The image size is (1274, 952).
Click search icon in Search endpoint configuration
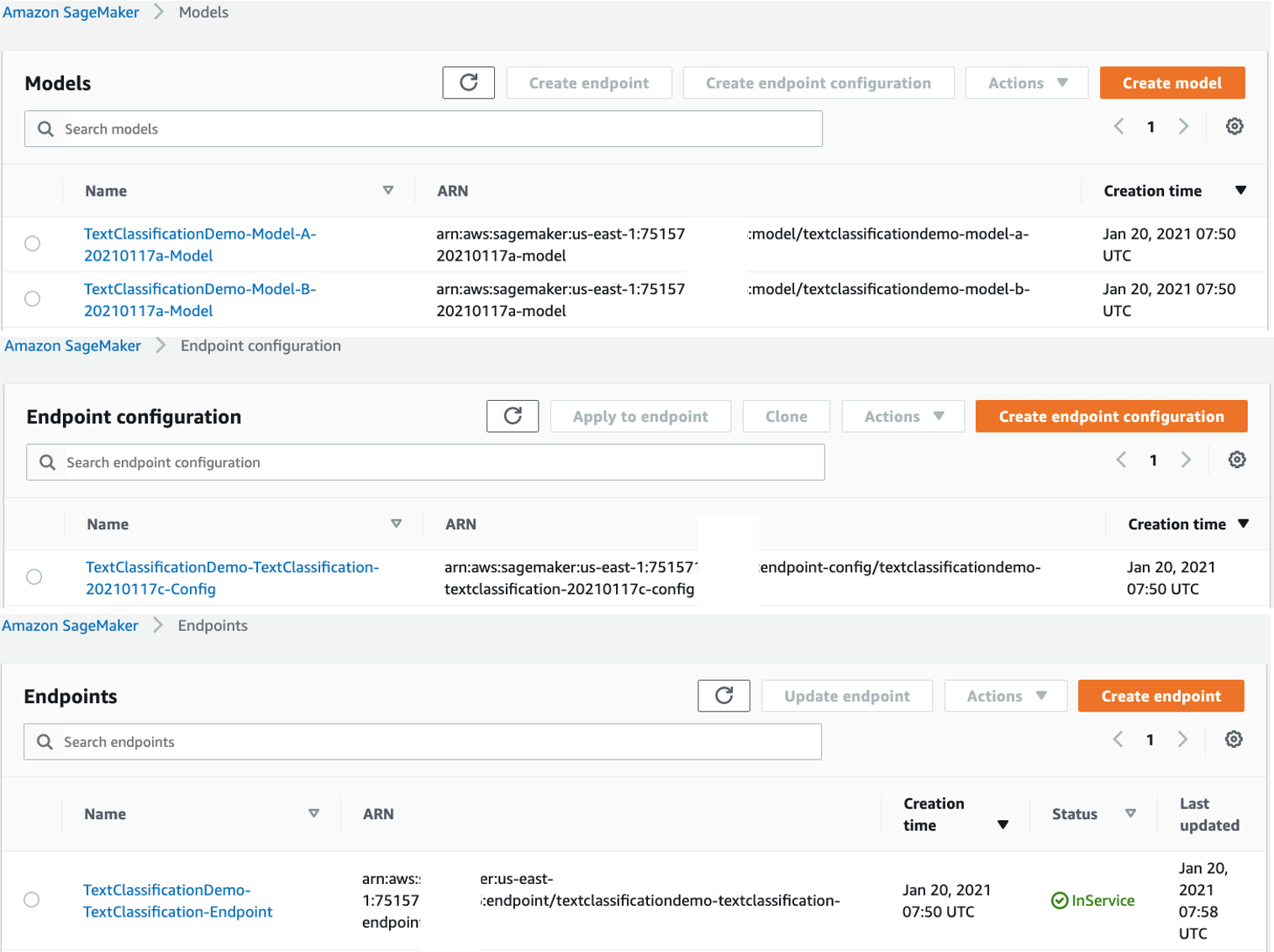[x=48, y=462]
